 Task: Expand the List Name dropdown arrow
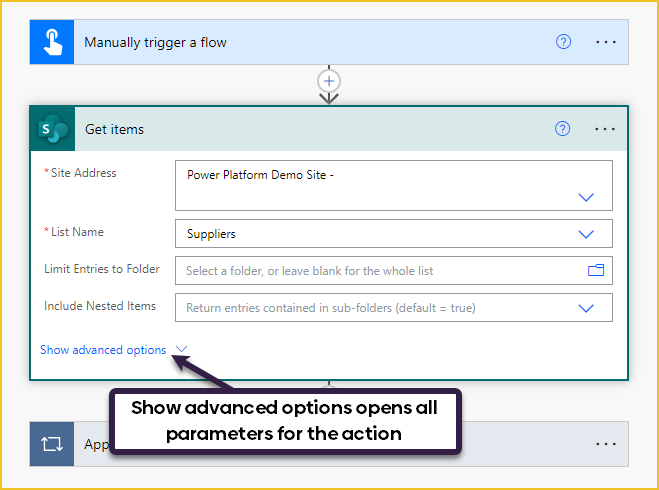(x=586, y=234)
